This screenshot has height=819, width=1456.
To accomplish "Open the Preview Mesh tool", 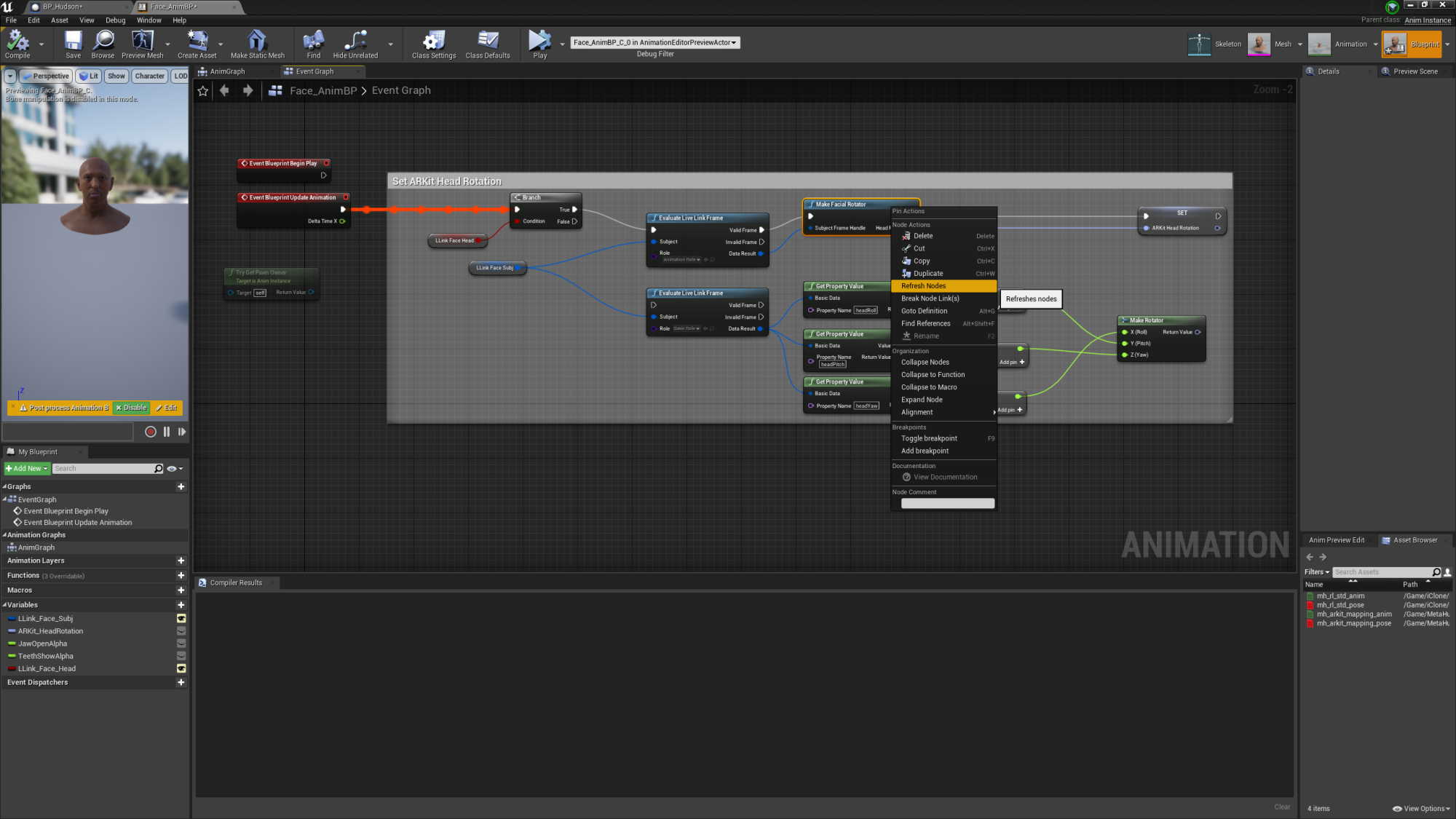I will (142, 44).
